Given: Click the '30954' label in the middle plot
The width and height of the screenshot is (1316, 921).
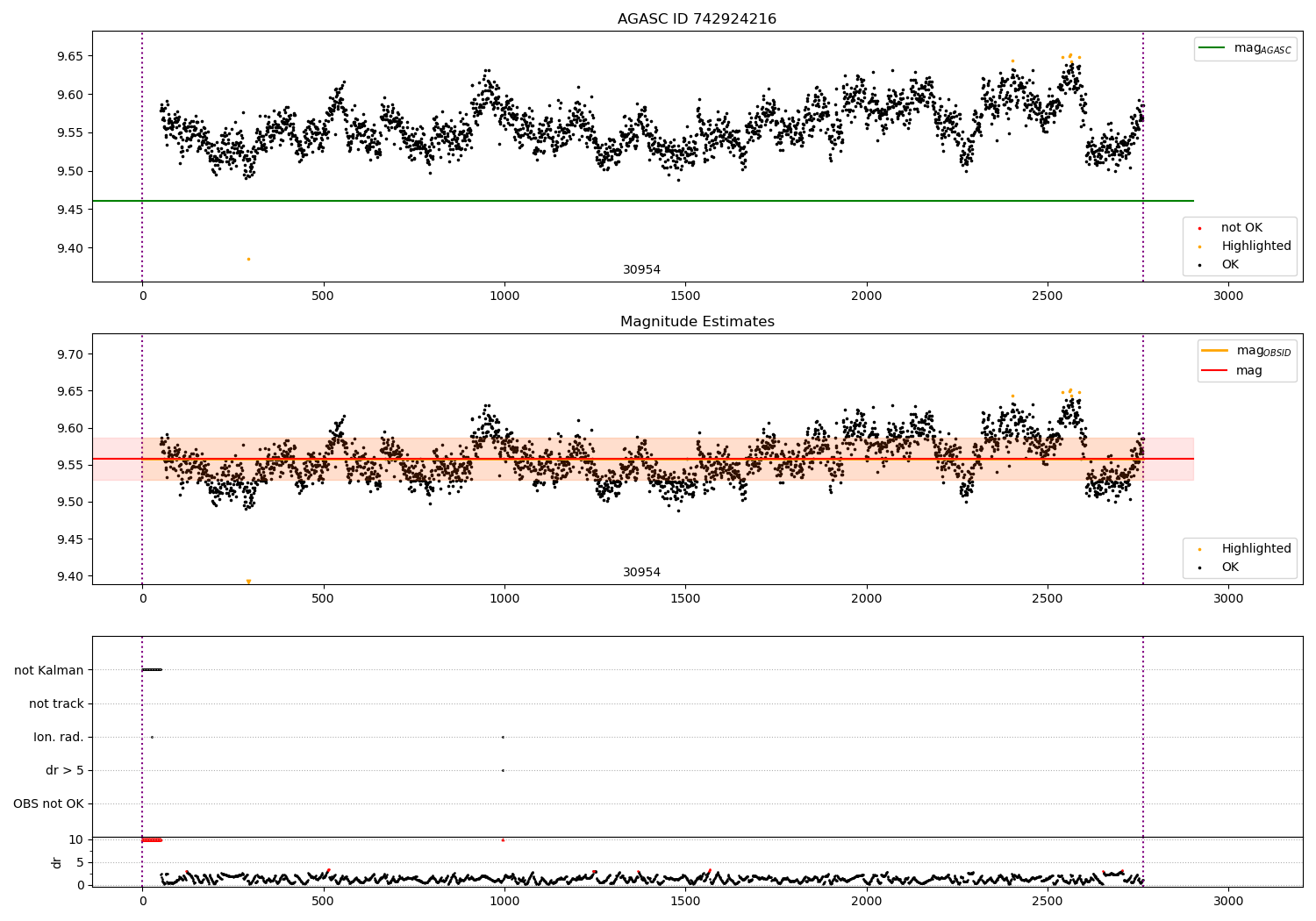Looking at the screenshot, I should [641, 572].
